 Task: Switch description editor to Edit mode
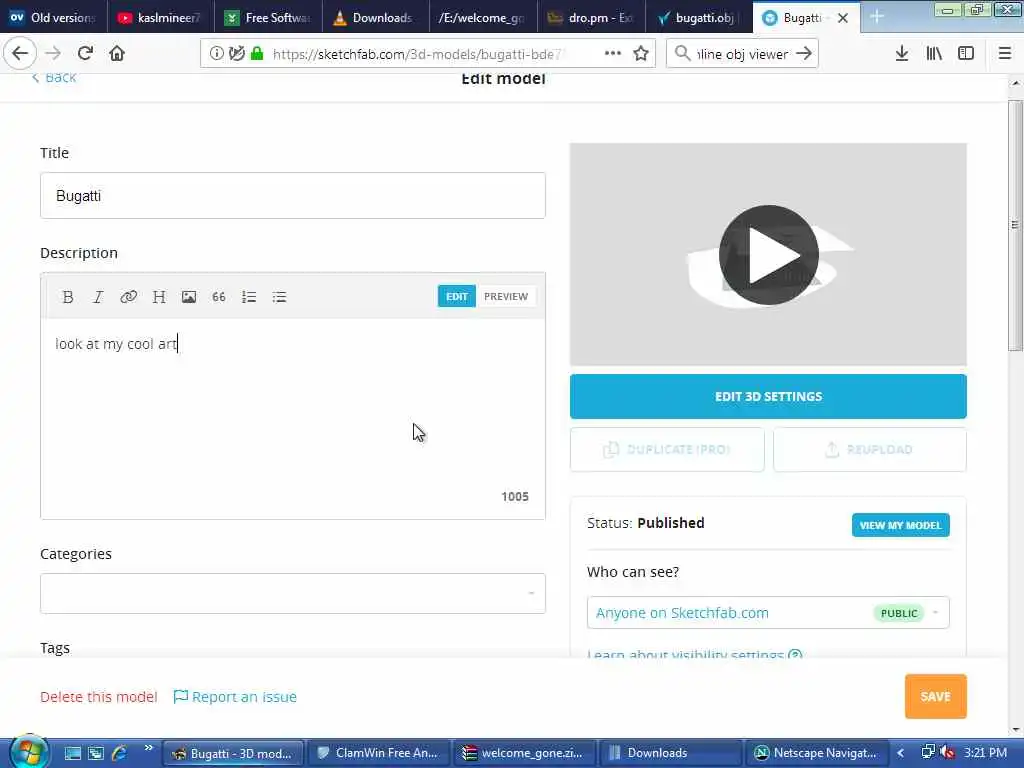456,296
